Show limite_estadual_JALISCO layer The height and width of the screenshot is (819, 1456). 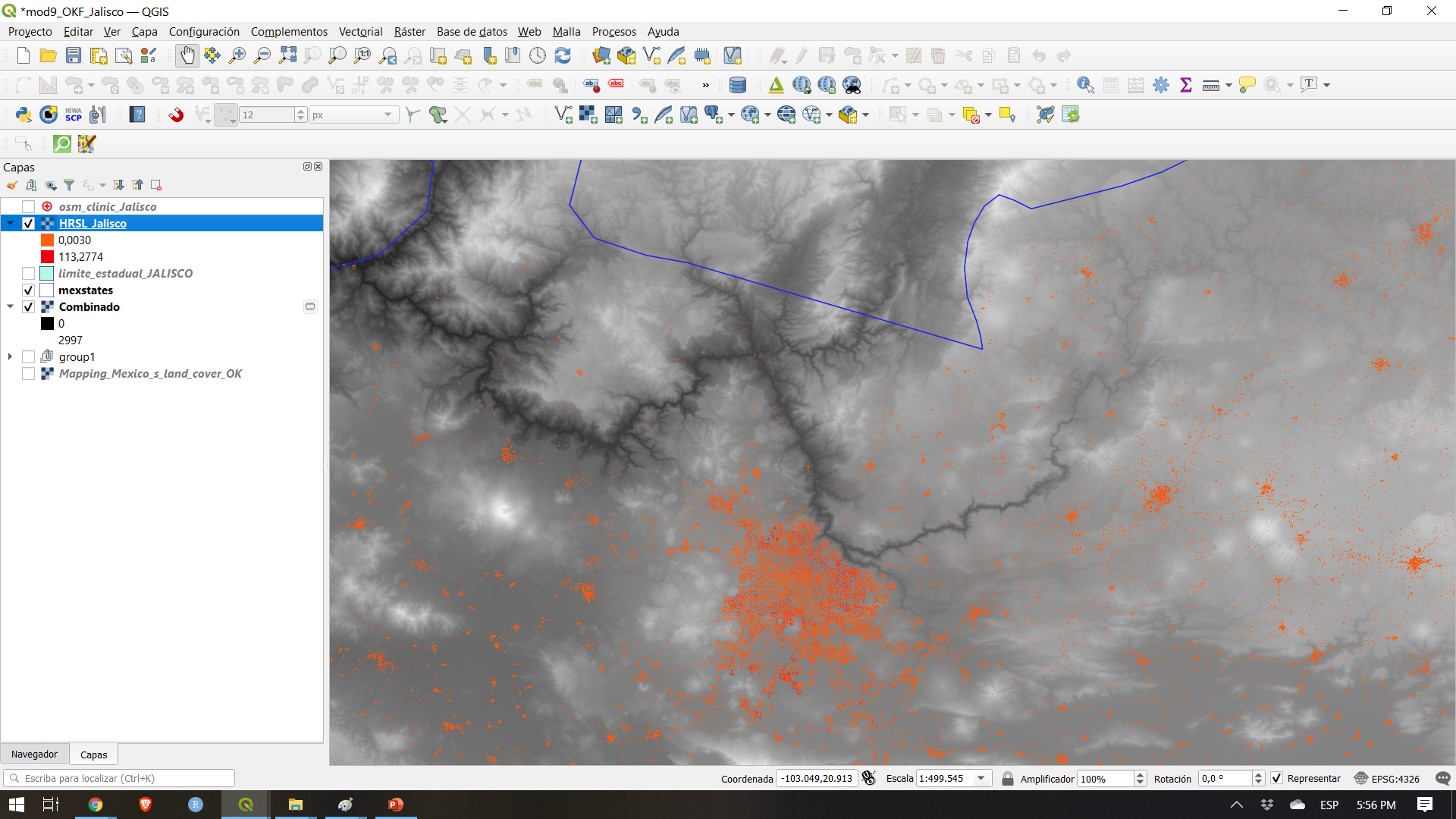29,273
